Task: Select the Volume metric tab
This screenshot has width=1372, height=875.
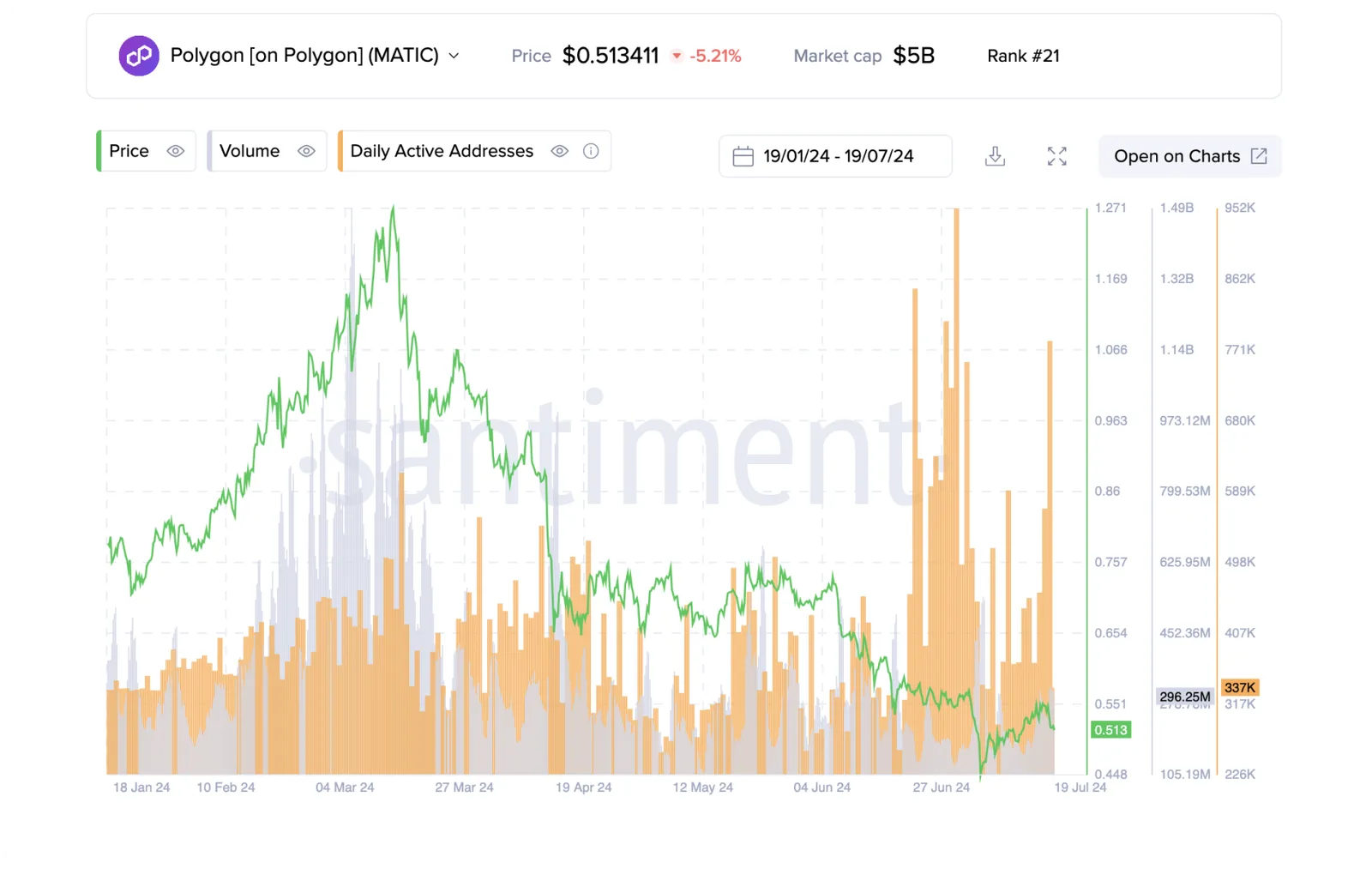Action: 267,151
